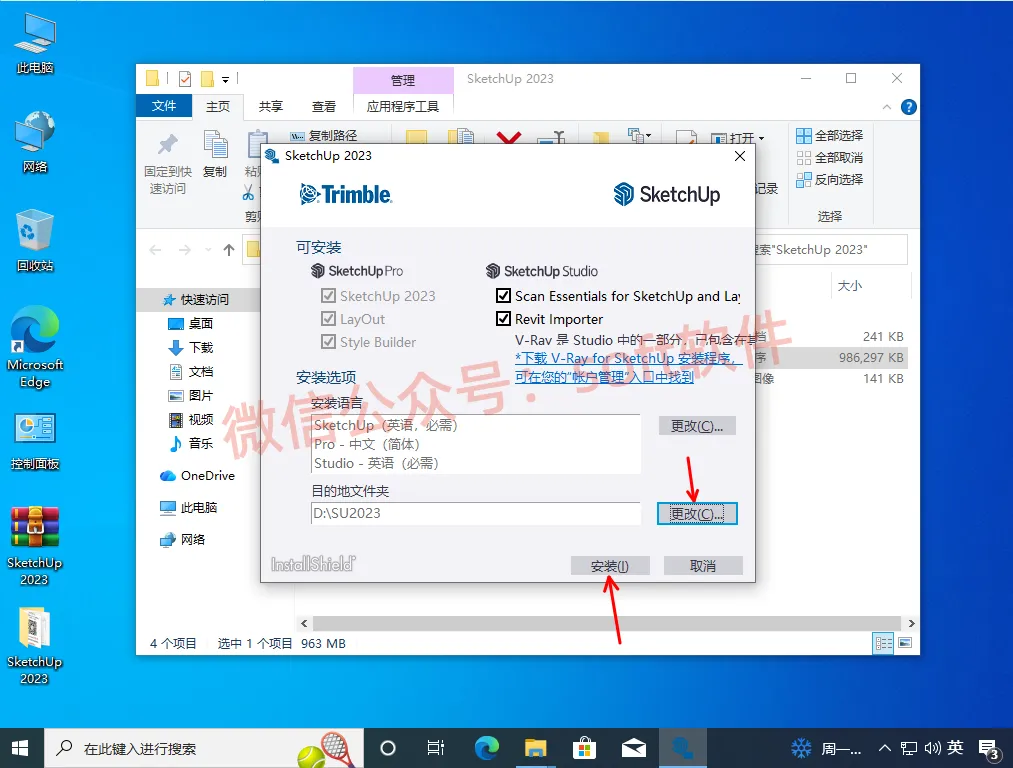1013x768 pixels.
Task: Click the Explorer search box
Action: (x=831, y=250)
